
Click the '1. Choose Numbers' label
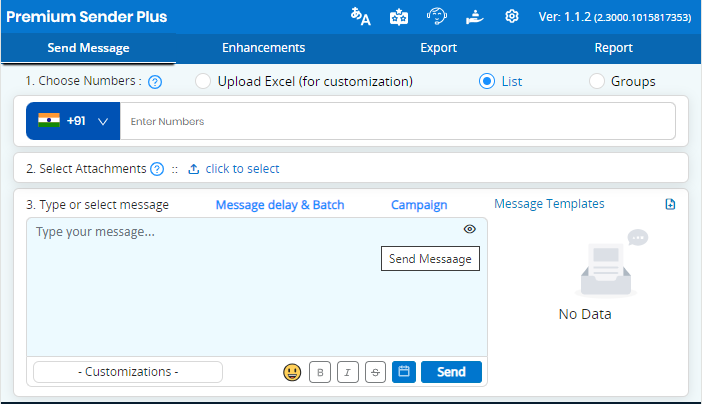coord(84,81)
